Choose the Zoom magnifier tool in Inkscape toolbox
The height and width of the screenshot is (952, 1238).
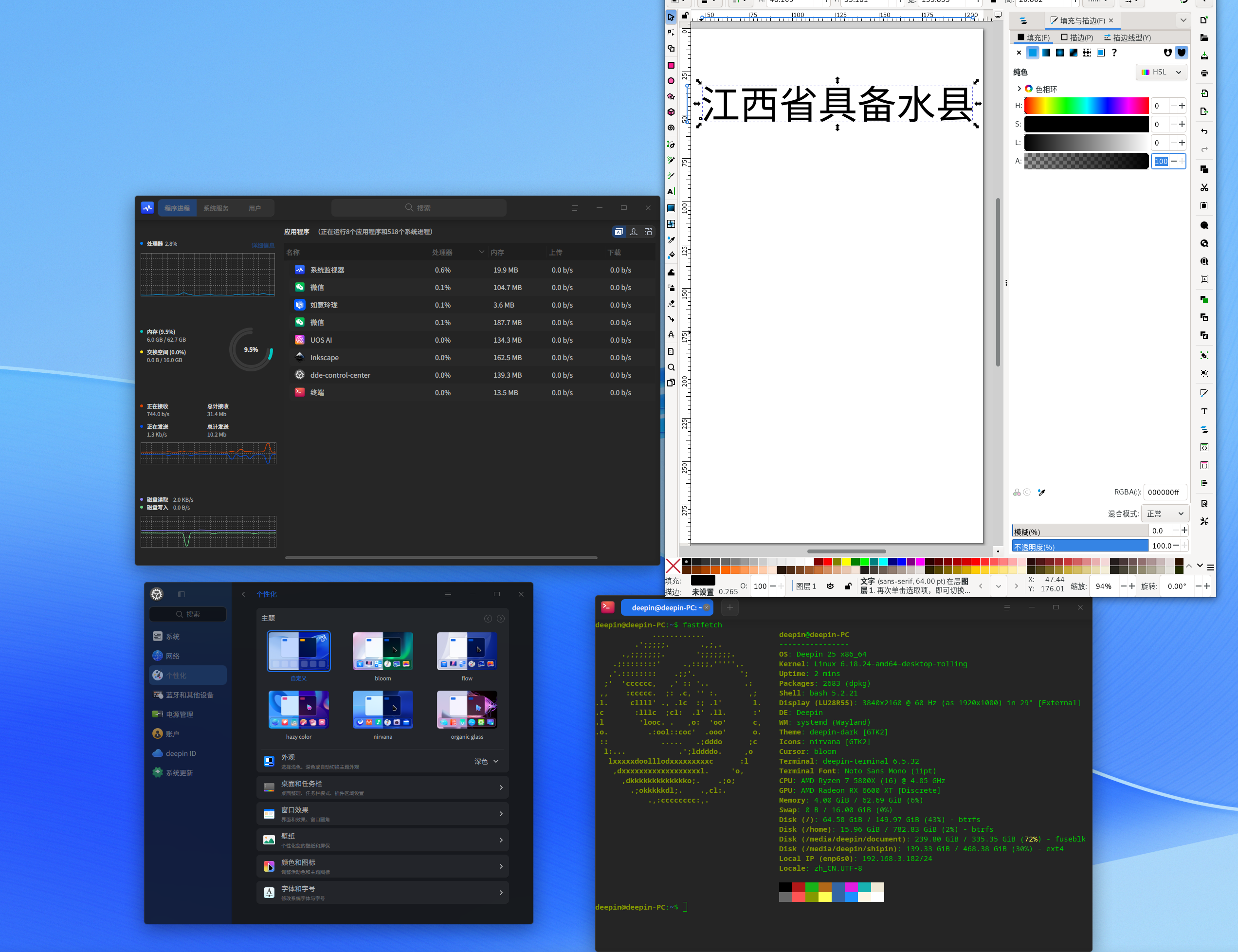point(671,367)
